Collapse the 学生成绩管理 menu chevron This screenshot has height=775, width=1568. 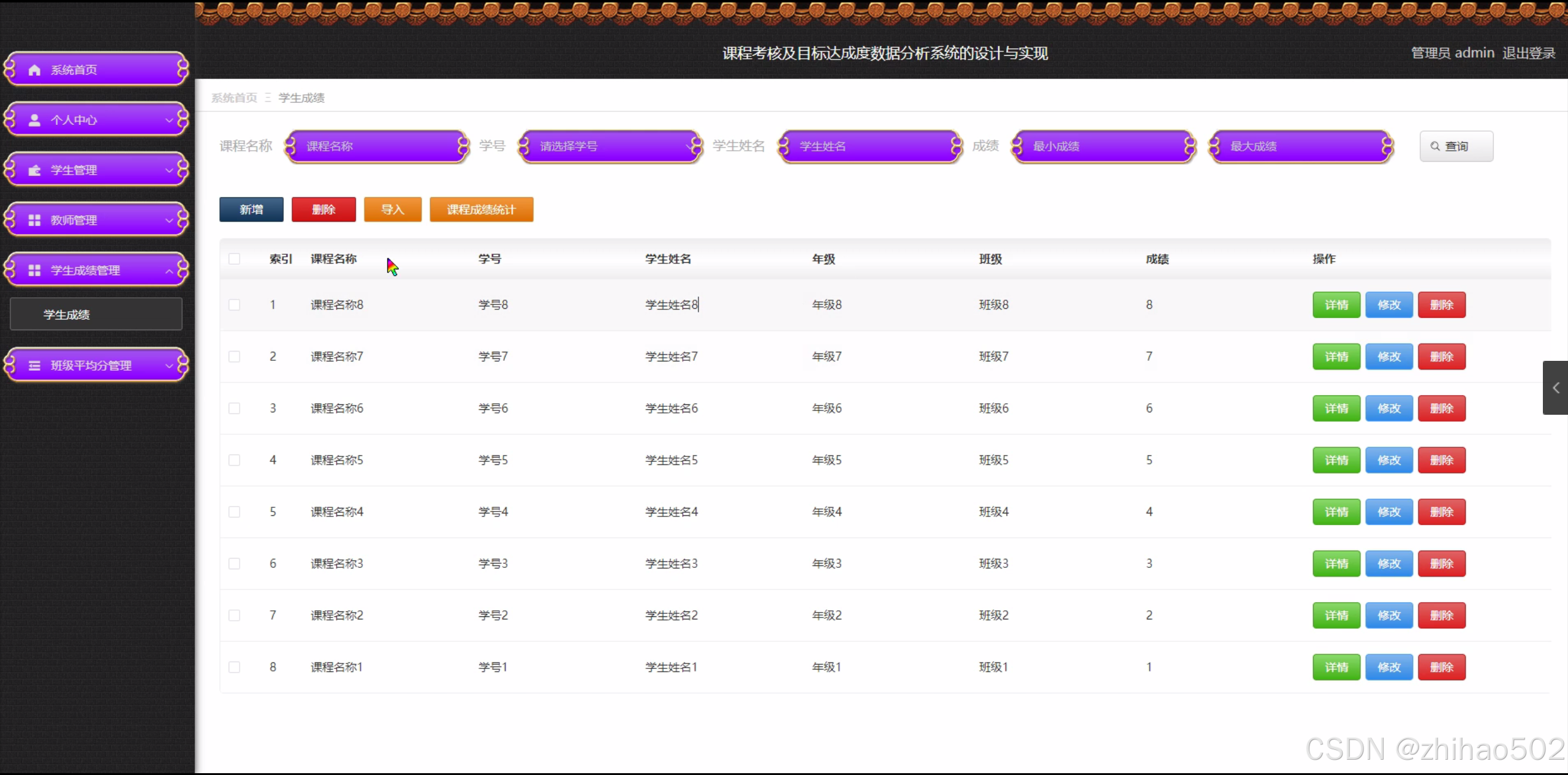tap(169, 271)
